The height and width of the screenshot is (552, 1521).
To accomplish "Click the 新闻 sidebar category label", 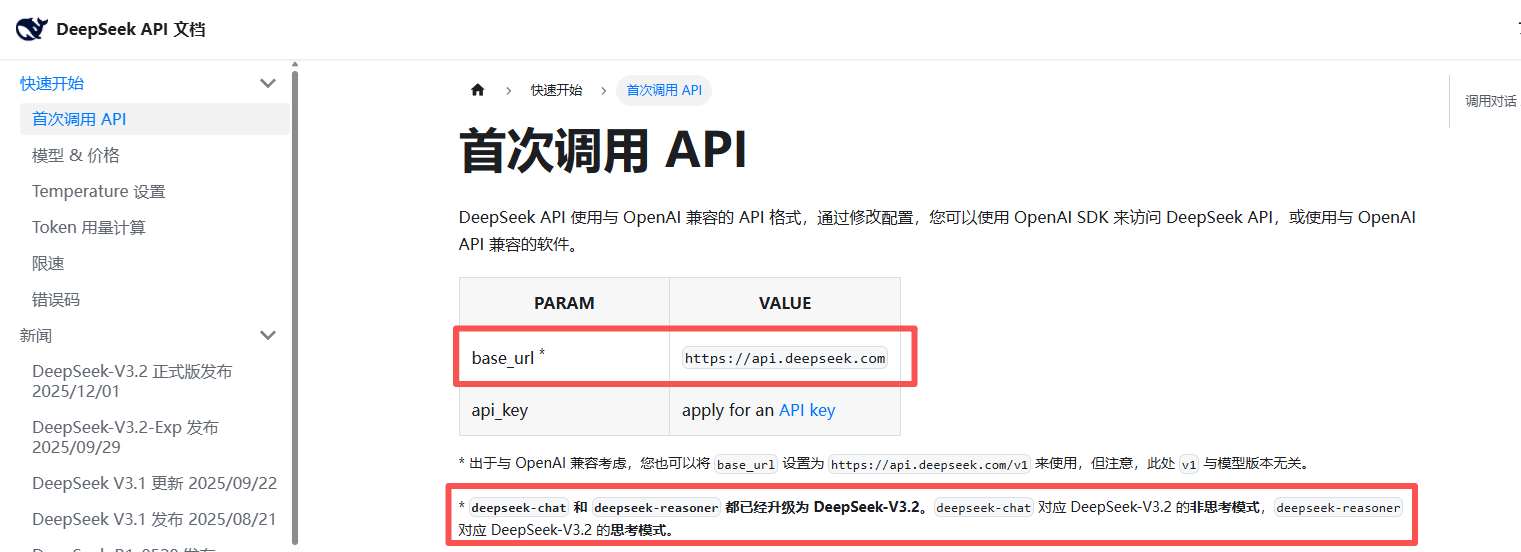I will (x=36, y=336).
